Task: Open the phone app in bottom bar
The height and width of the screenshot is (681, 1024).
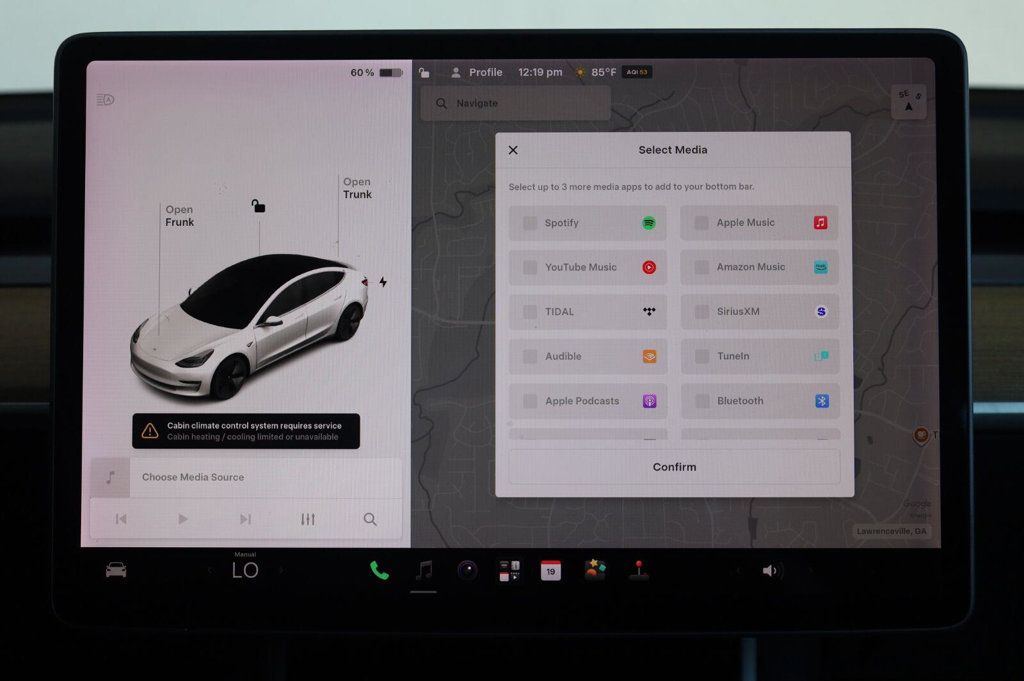Action: point(379,570)
